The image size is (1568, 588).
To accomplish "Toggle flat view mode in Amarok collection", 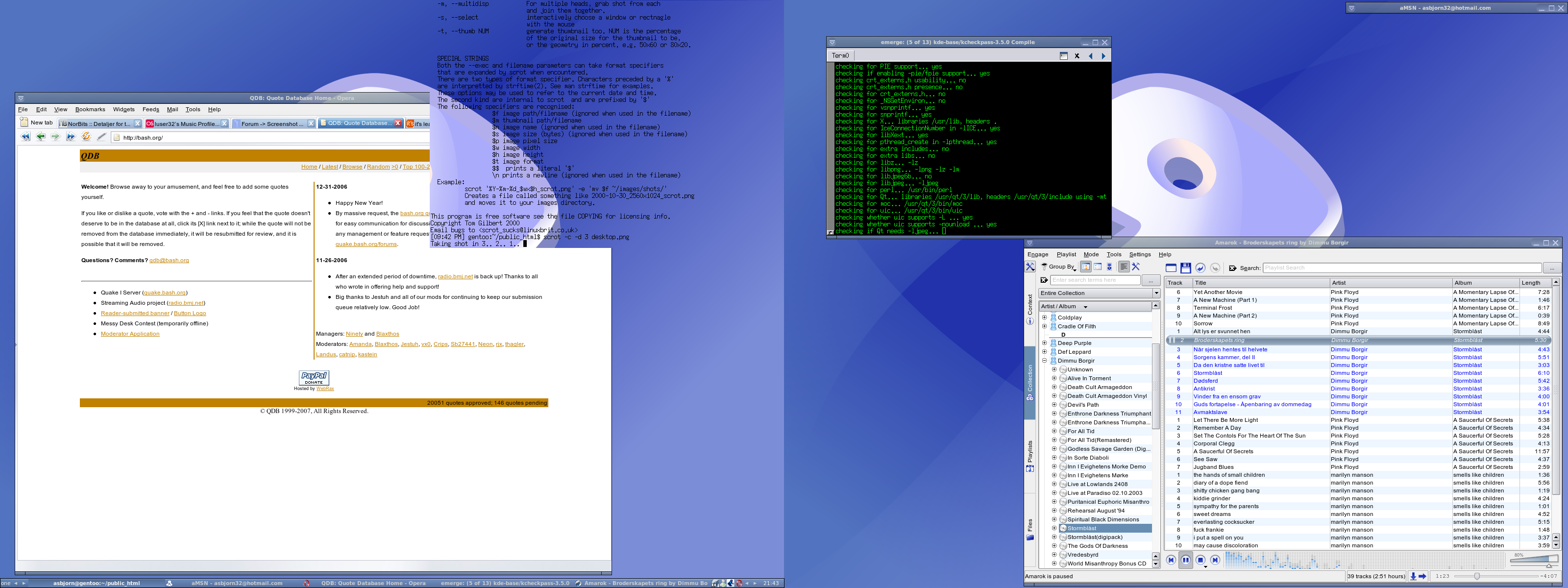I will coord(1098,267).
